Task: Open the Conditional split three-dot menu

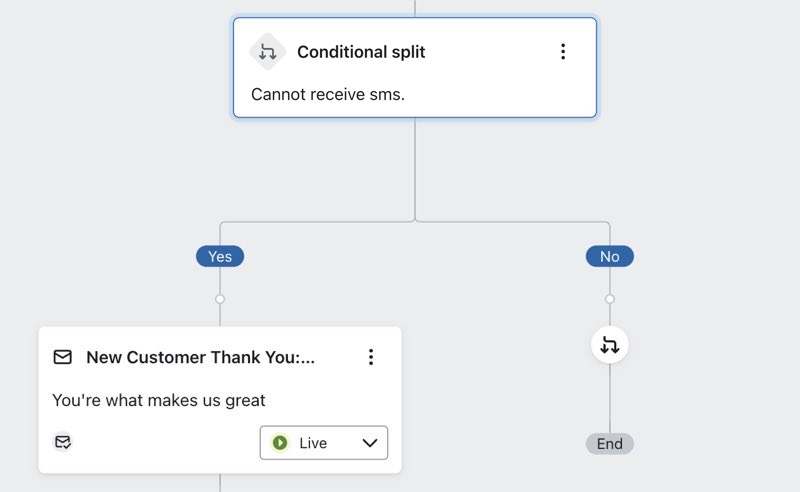Action: 563,52
